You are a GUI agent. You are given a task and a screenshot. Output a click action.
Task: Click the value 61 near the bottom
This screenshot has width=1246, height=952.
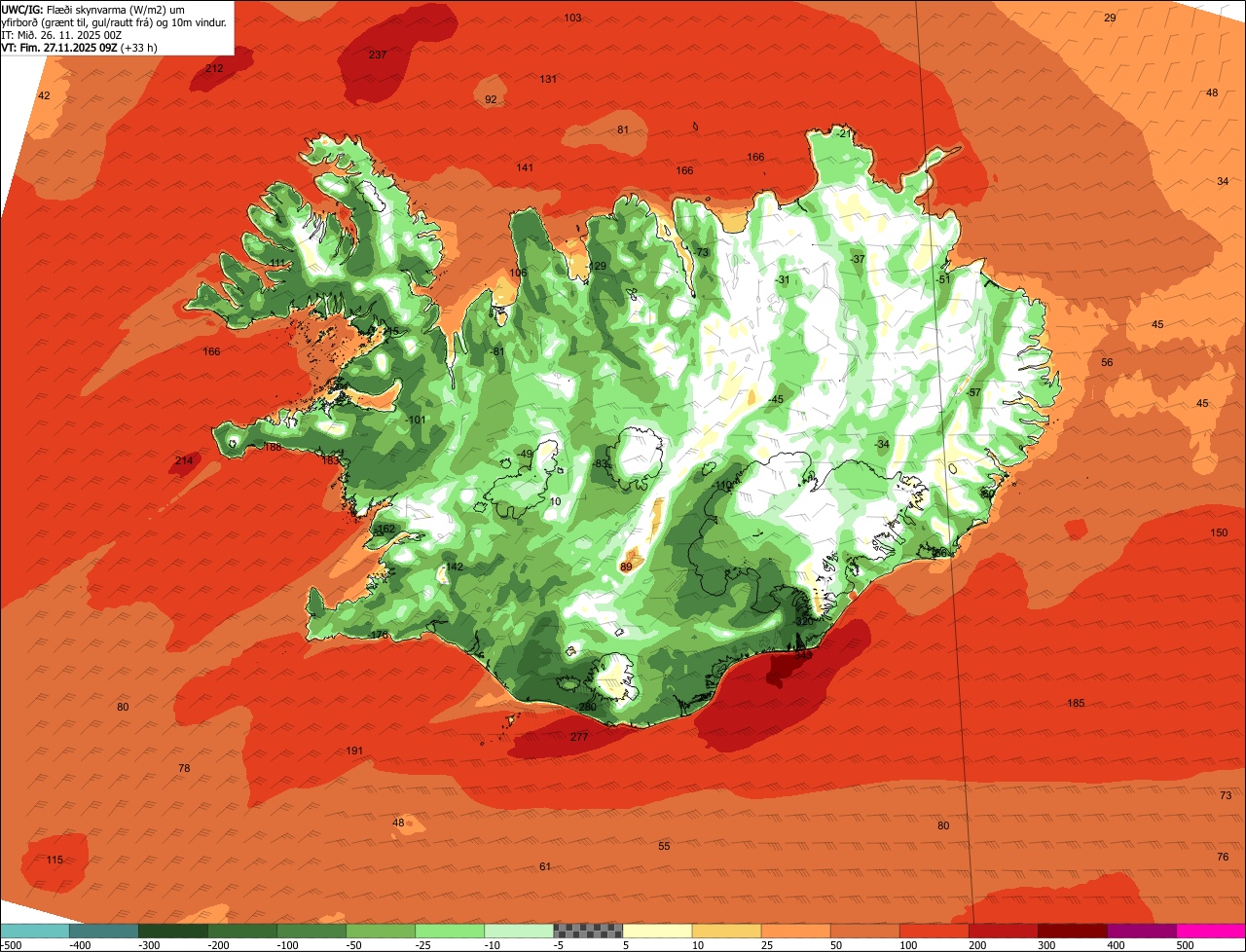(545, 866)
